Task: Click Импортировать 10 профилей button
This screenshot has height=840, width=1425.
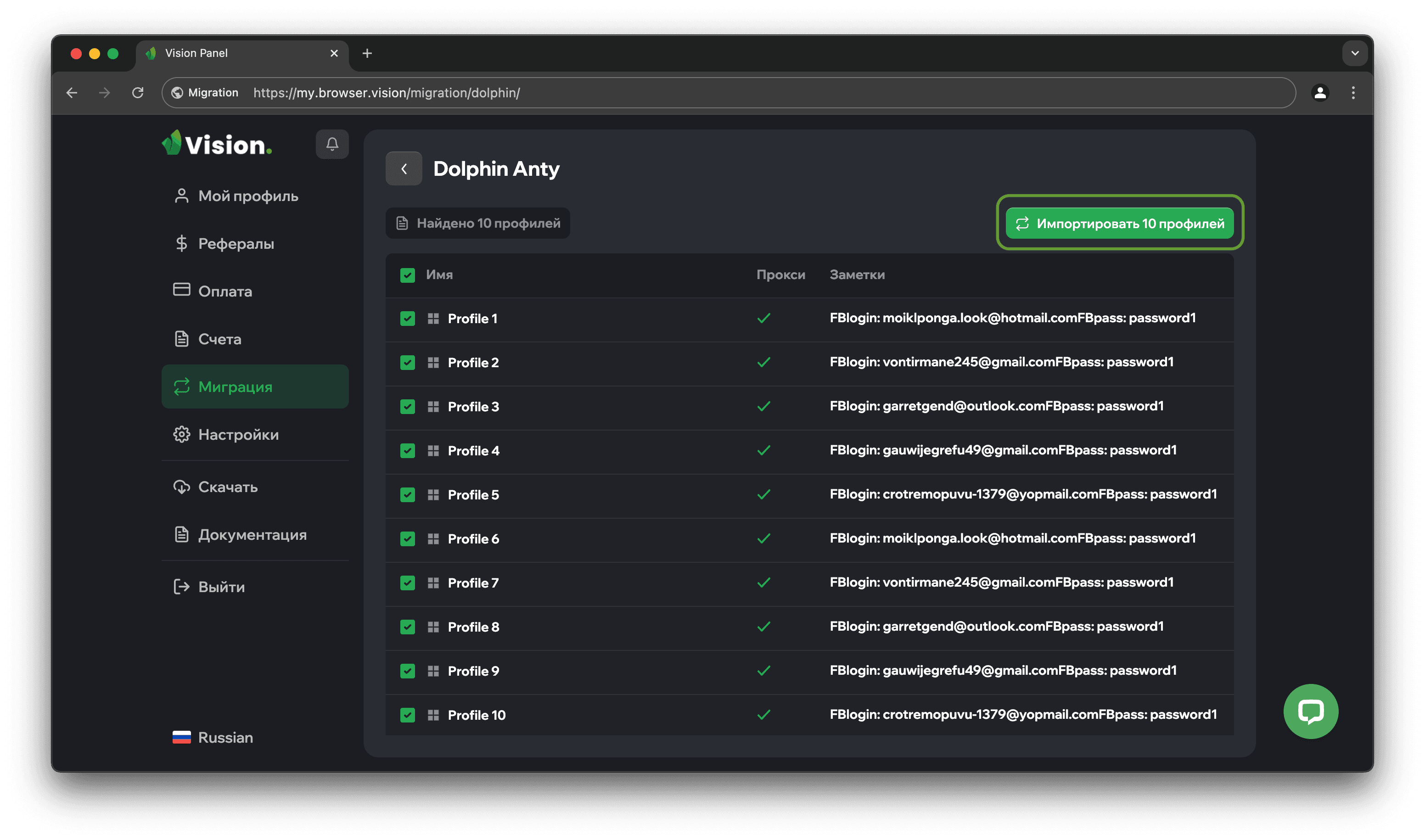Action: click(x=1119, y=224)
